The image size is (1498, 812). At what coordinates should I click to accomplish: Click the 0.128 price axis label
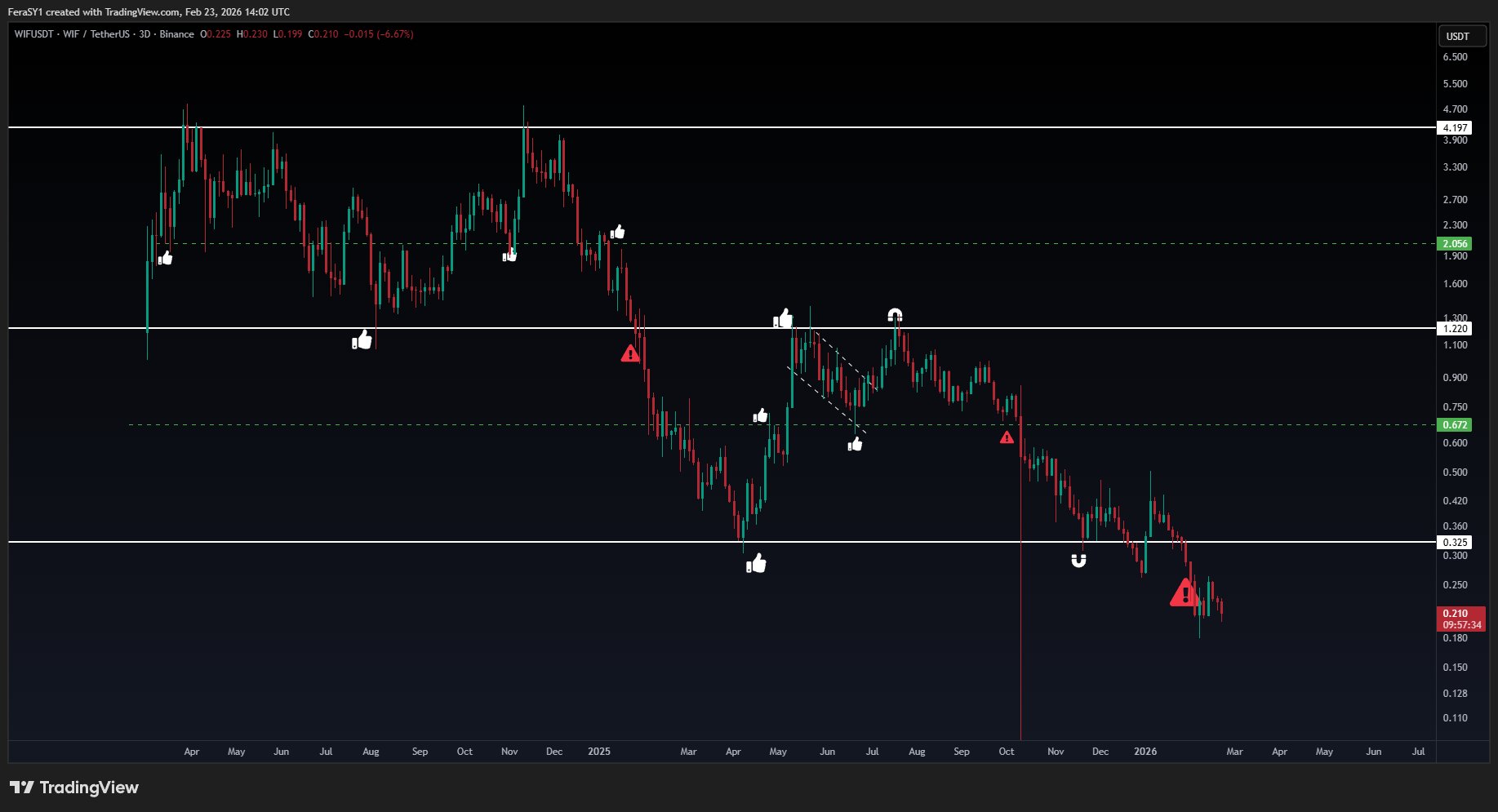point(1455,694)
